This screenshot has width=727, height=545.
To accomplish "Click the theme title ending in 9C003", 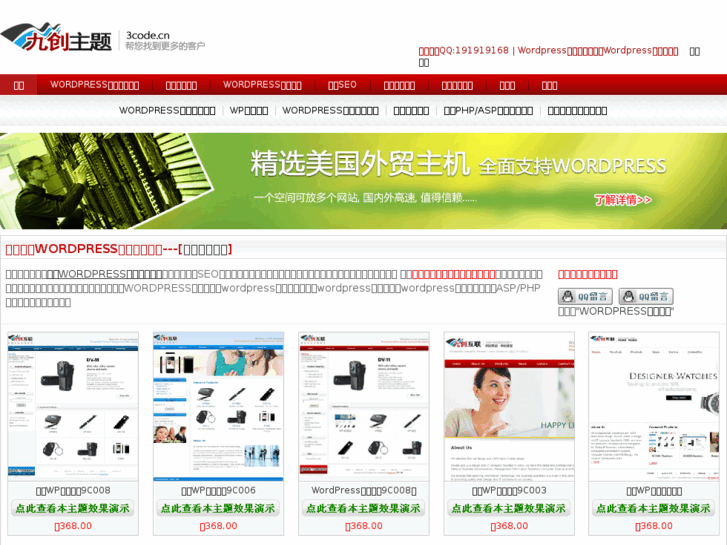I will point(509,490).
